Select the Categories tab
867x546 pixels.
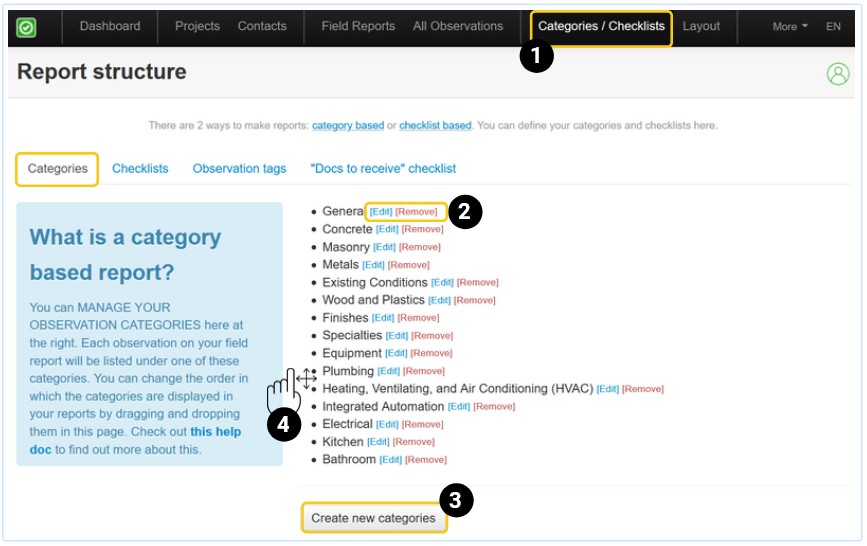click(58, 169)
